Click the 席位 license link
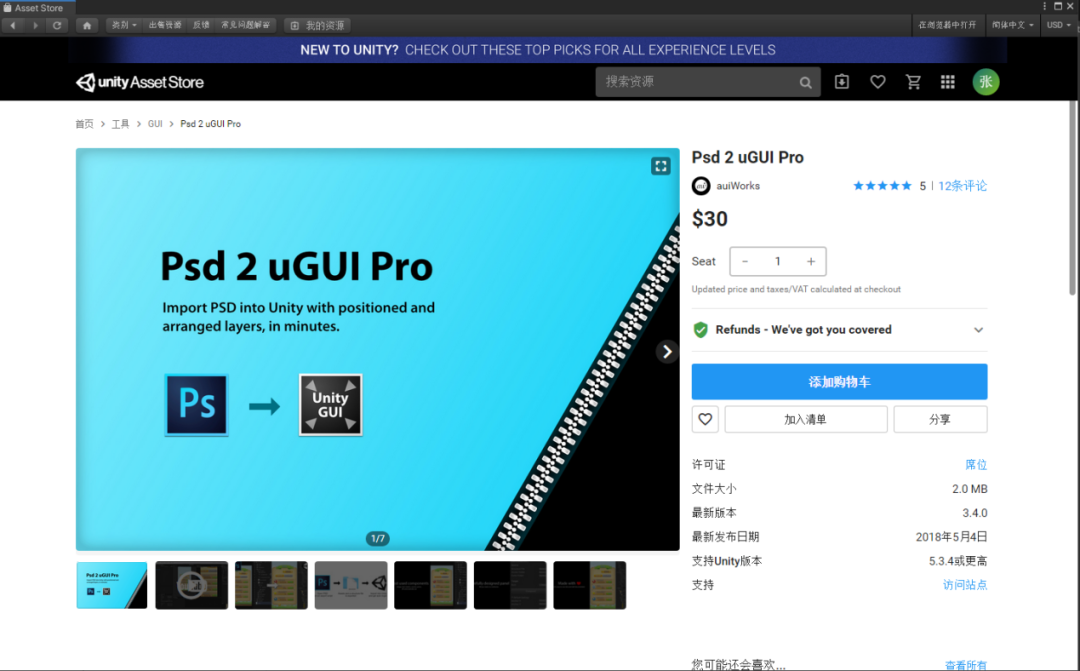This screenshot has width=1080, height=671. 976,465
